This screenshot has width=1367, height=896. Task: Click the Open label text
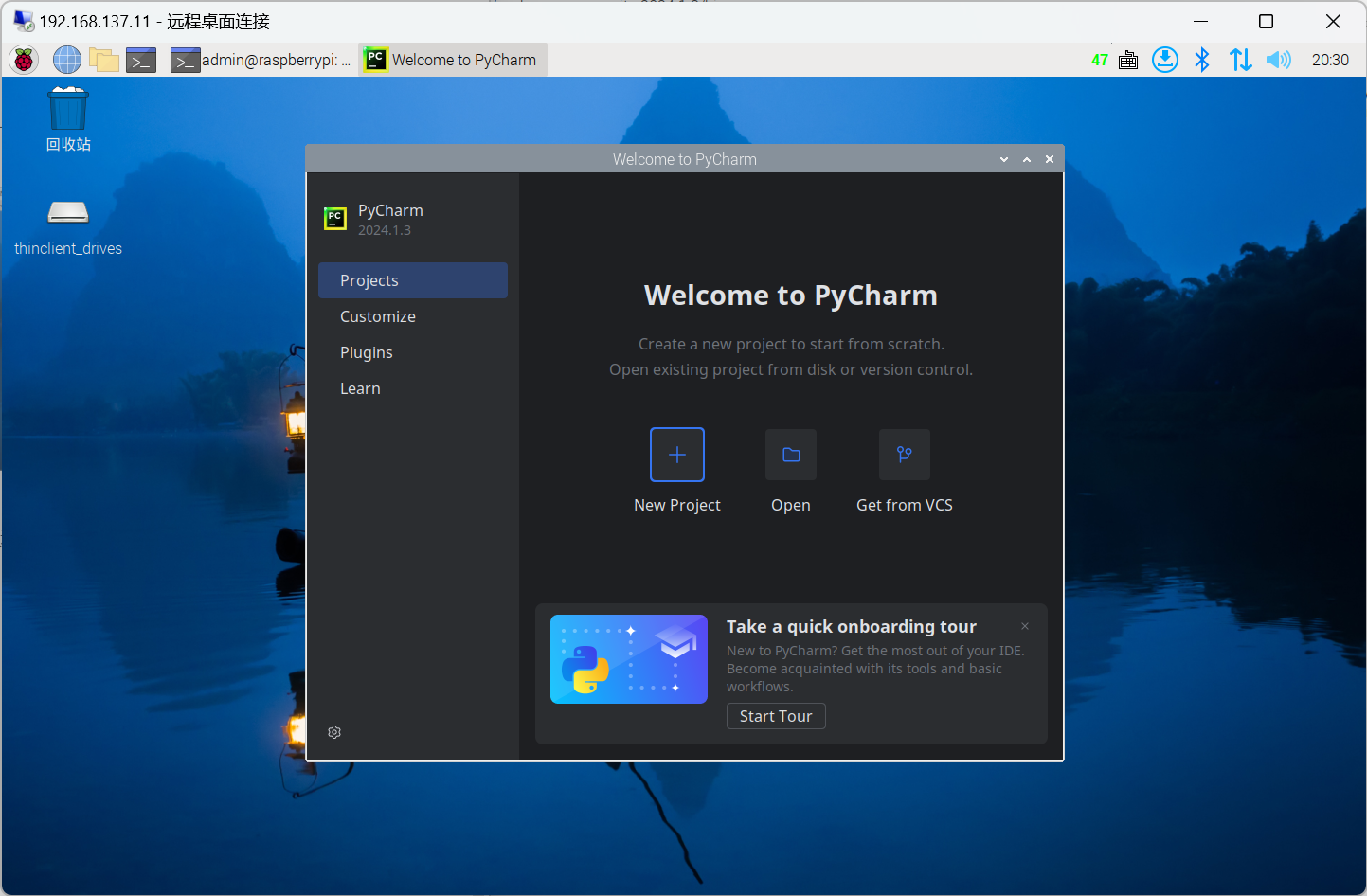click(x=791, y=505)
